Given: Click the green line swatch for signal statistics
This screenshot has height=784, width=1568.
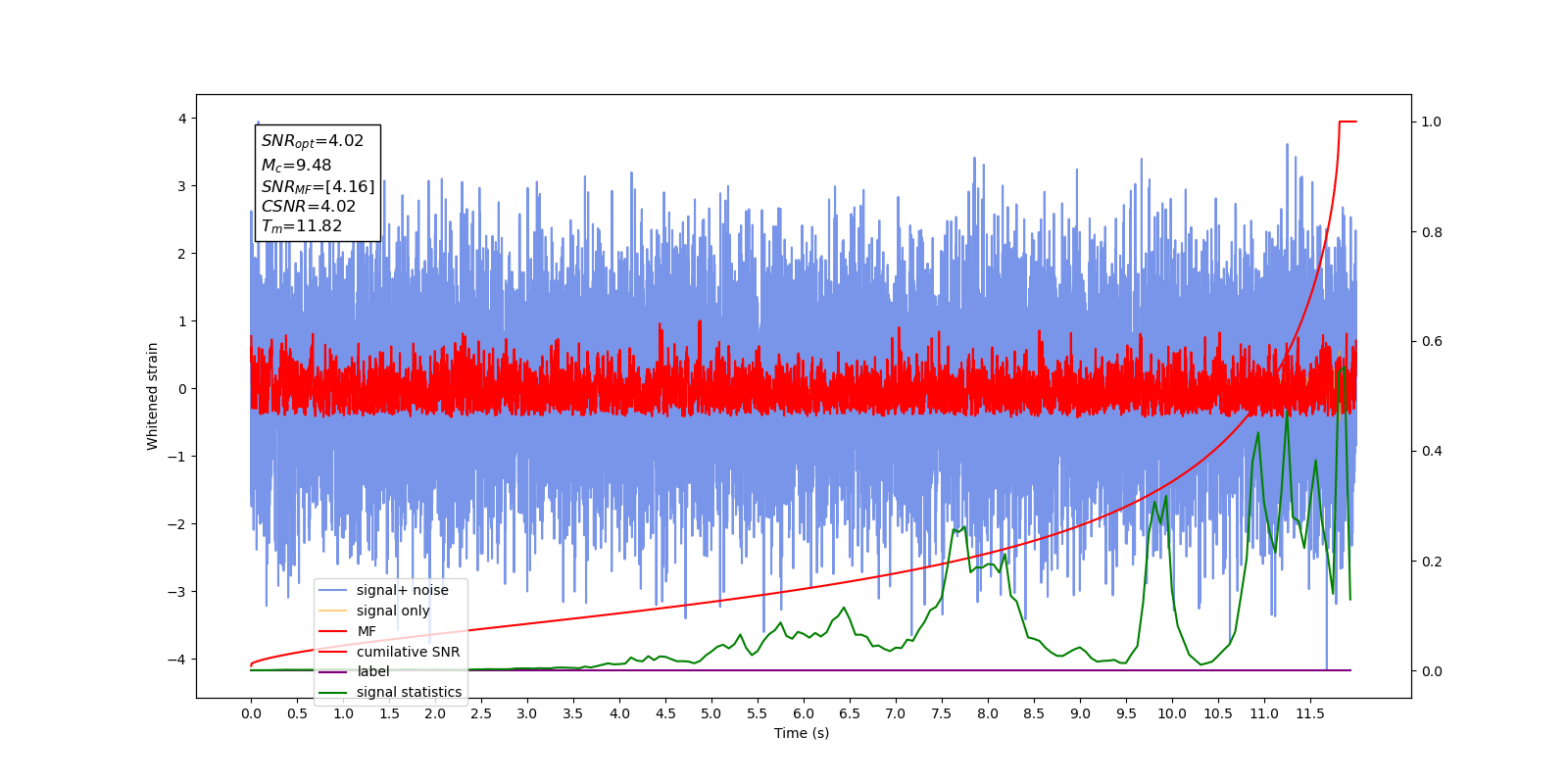Looking at the screenshot, I should (x=333, y=692).
